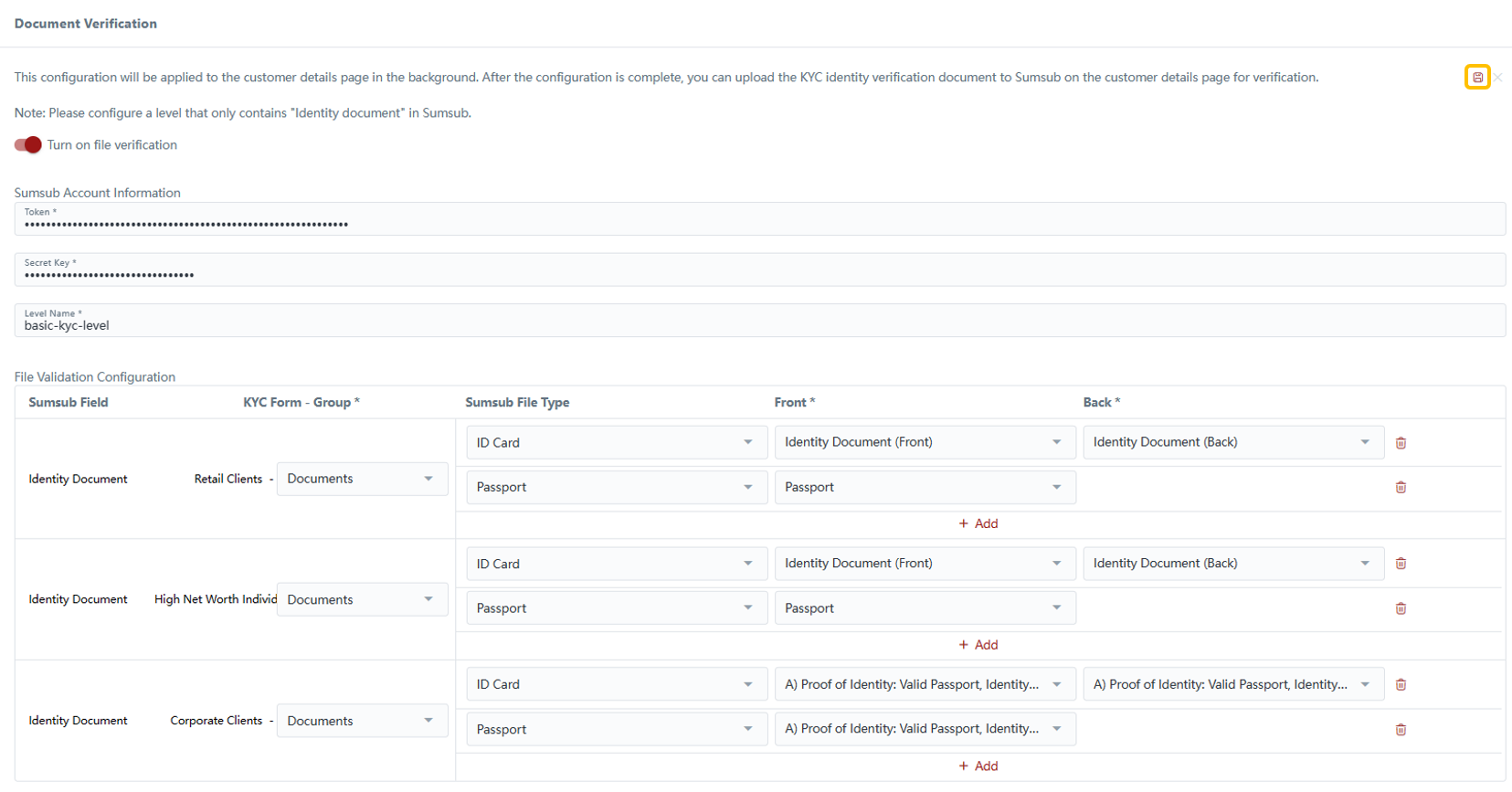This screenshot has width=1512, height=792.
Task: Close the Document Verification panel
Action: [1498, 78]
